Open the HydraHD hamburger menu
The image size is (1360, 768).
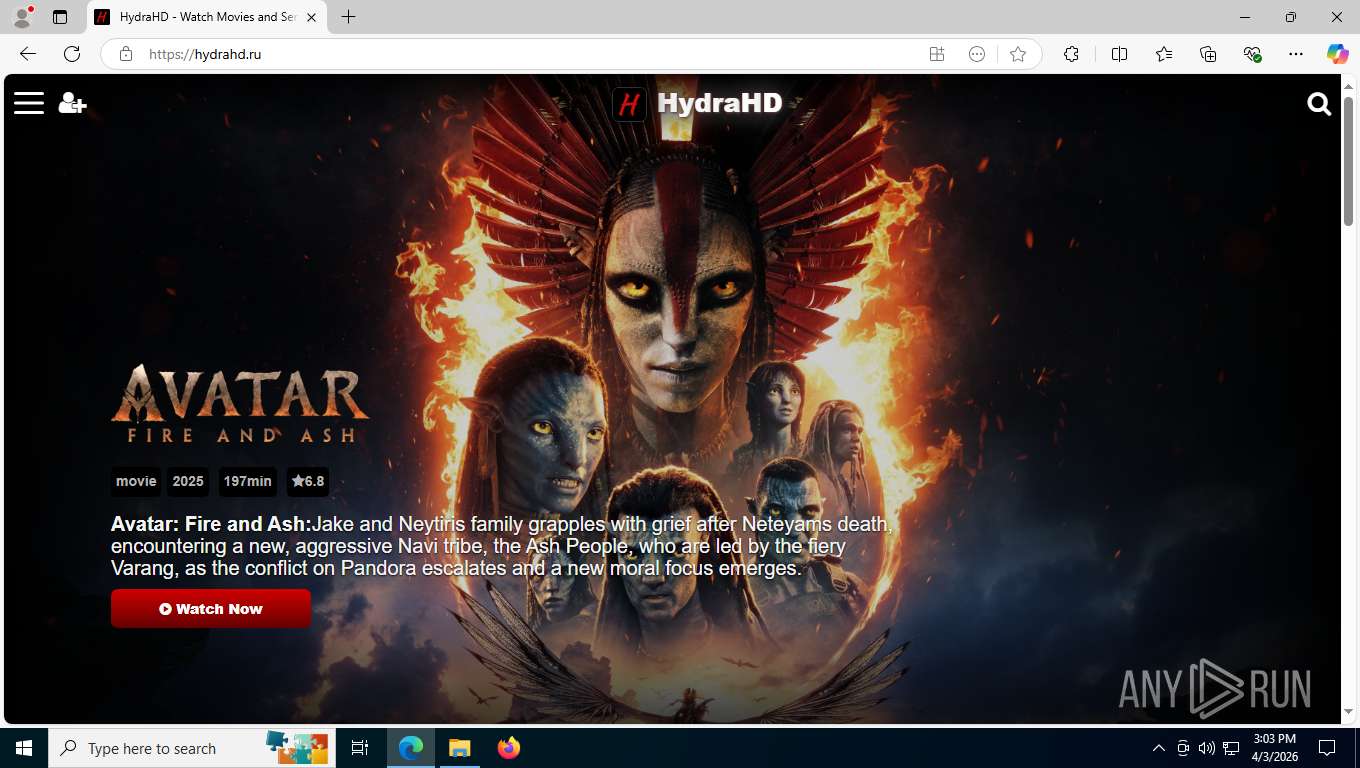coord(29,103)
